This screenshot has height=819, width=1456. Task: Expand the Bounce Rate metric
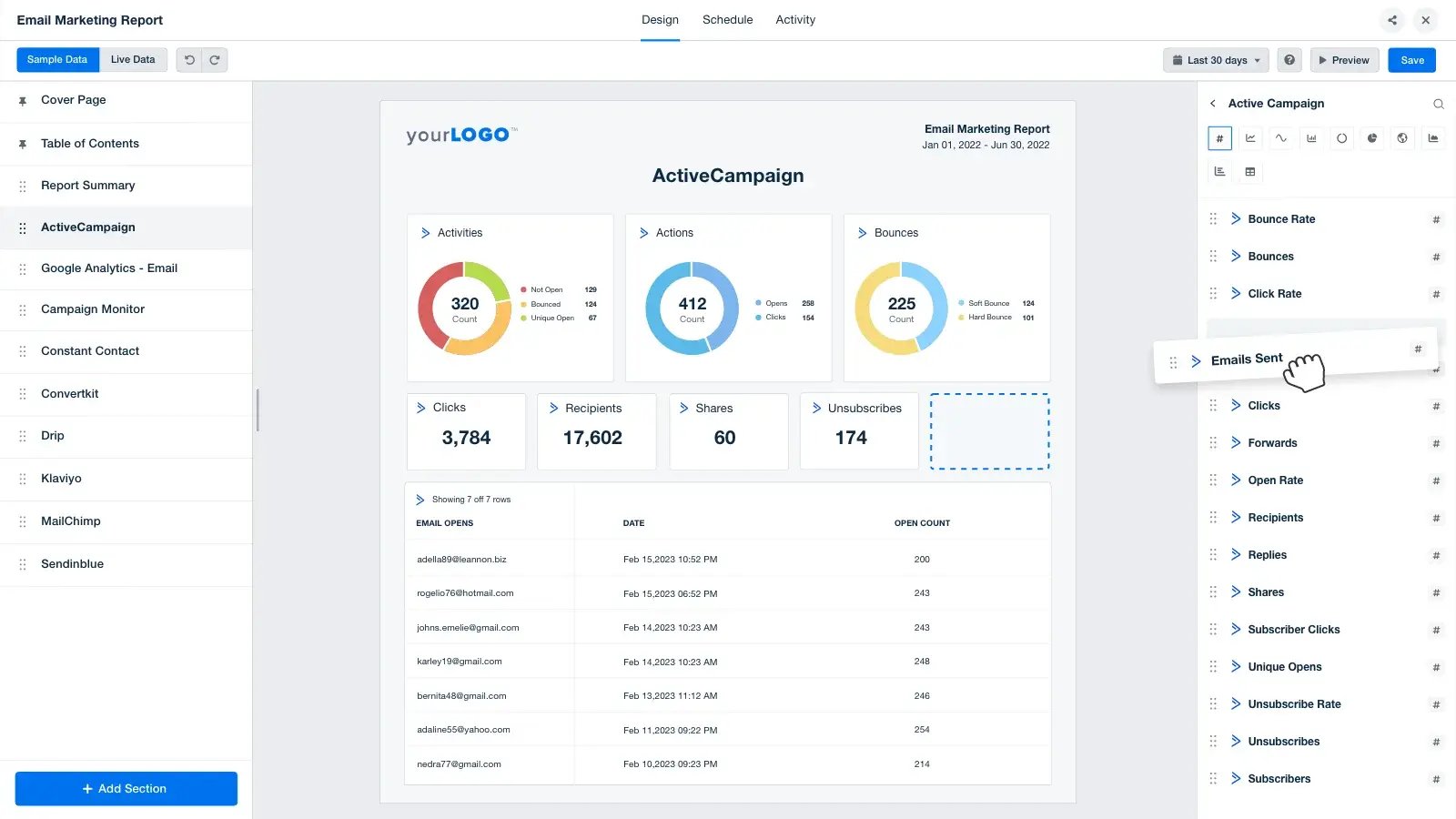(1236, 218)
